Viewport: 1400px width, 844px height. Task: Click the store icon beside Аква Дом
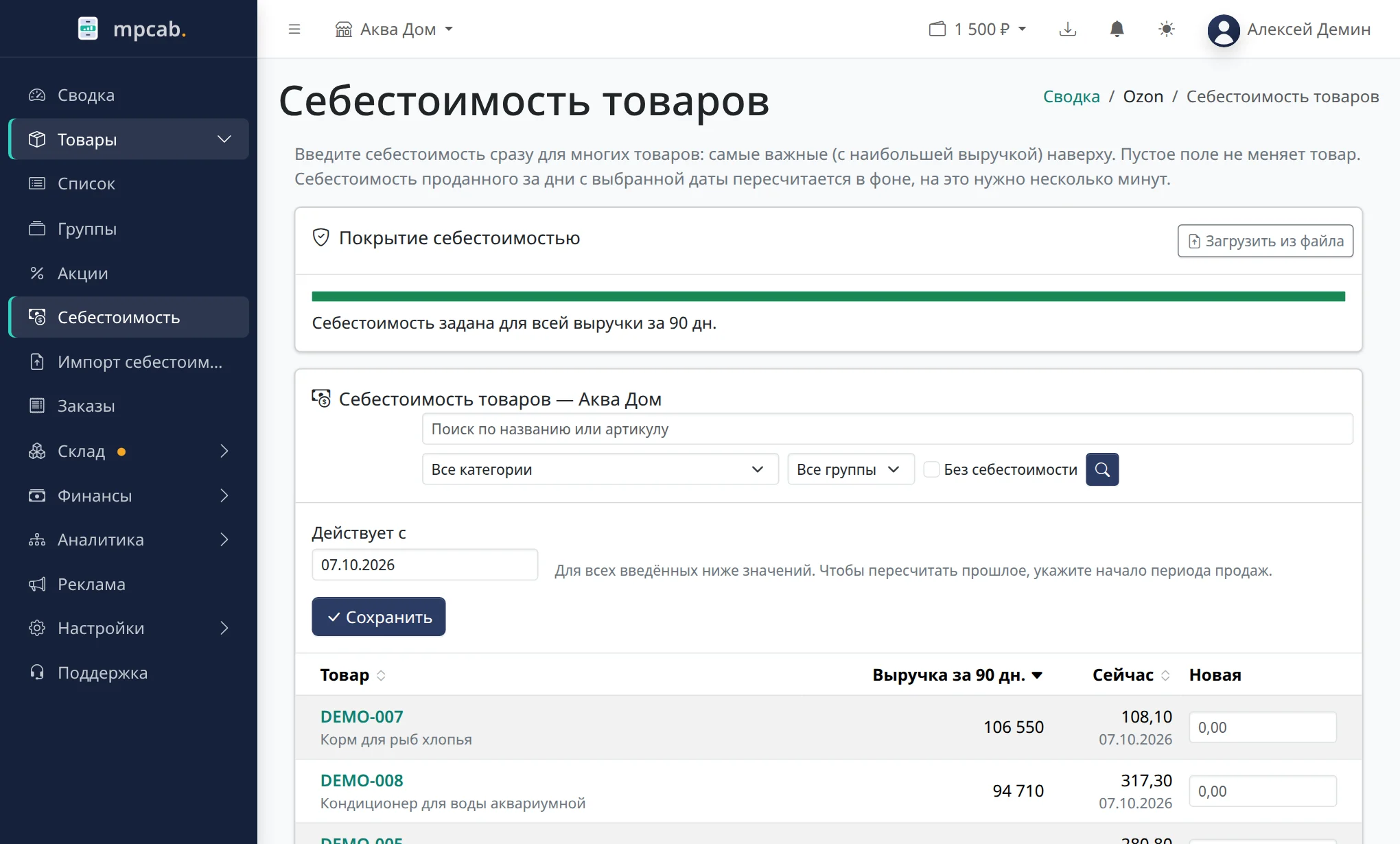point(343,29)
